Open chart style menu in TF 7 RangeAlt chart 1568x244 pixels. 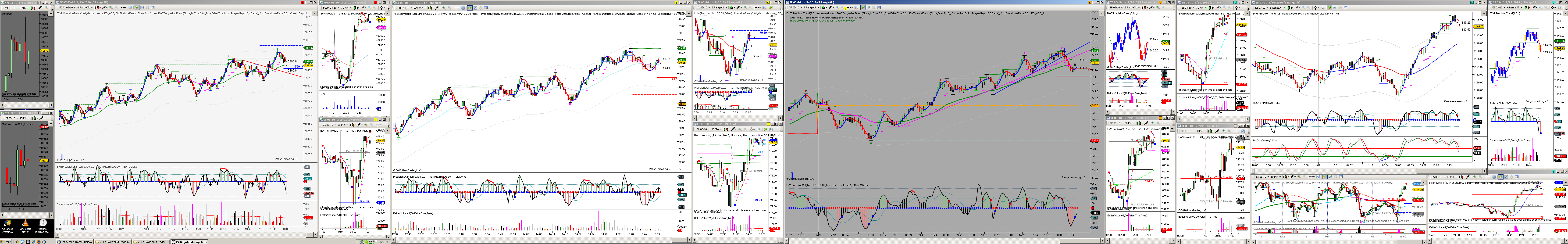click(824, 7)
